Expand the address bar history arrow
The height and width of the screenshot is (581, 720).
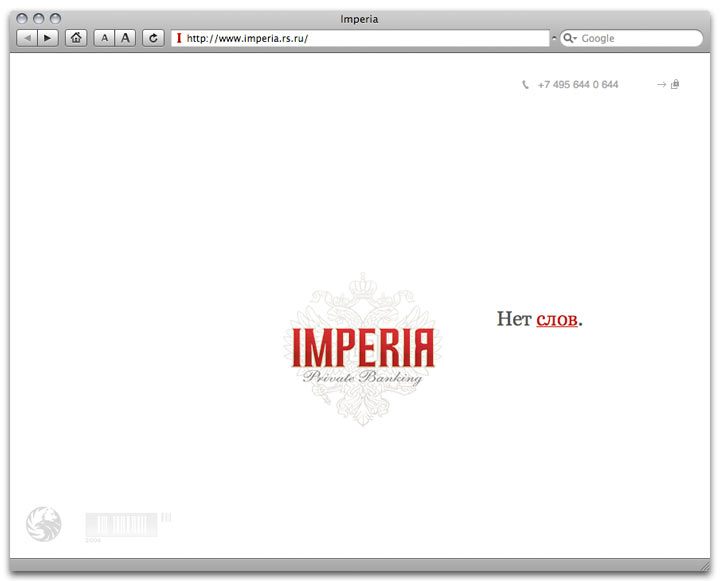pyautogui.click(x=553, y=38)
